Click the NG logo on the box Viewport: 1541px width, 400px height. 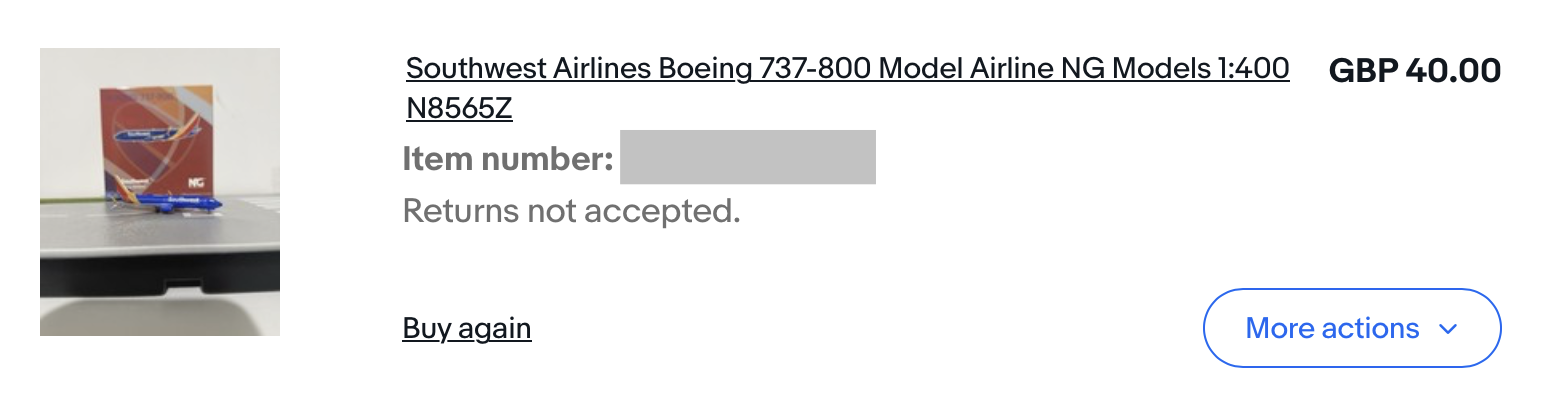(196, 183)
